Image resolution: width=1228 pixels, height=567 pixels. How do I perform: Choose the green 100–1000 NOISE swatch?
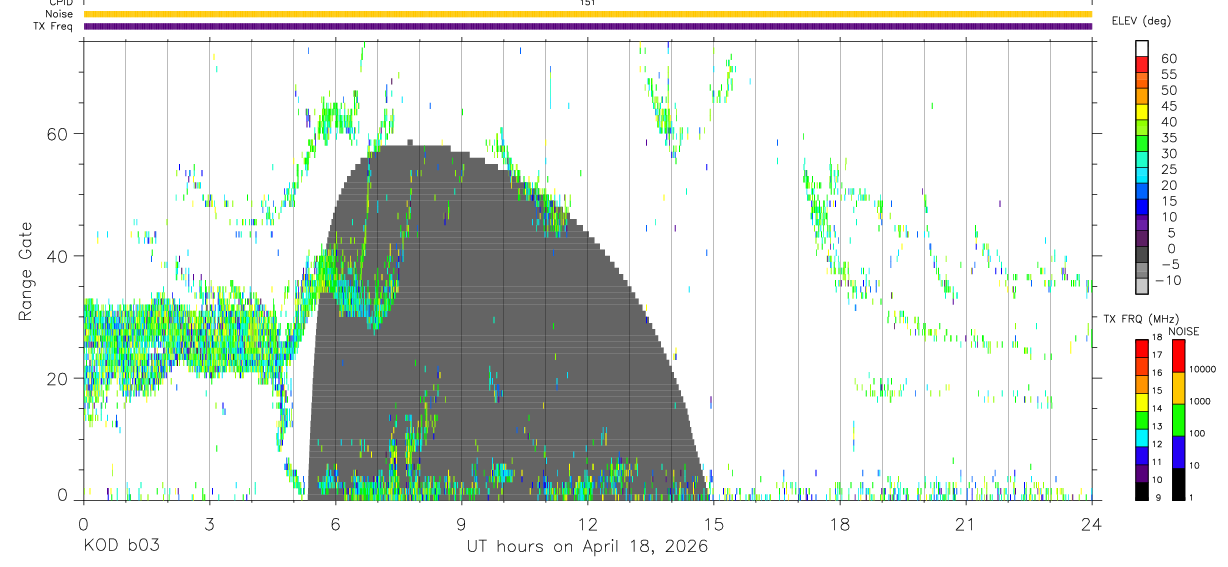1178,419
